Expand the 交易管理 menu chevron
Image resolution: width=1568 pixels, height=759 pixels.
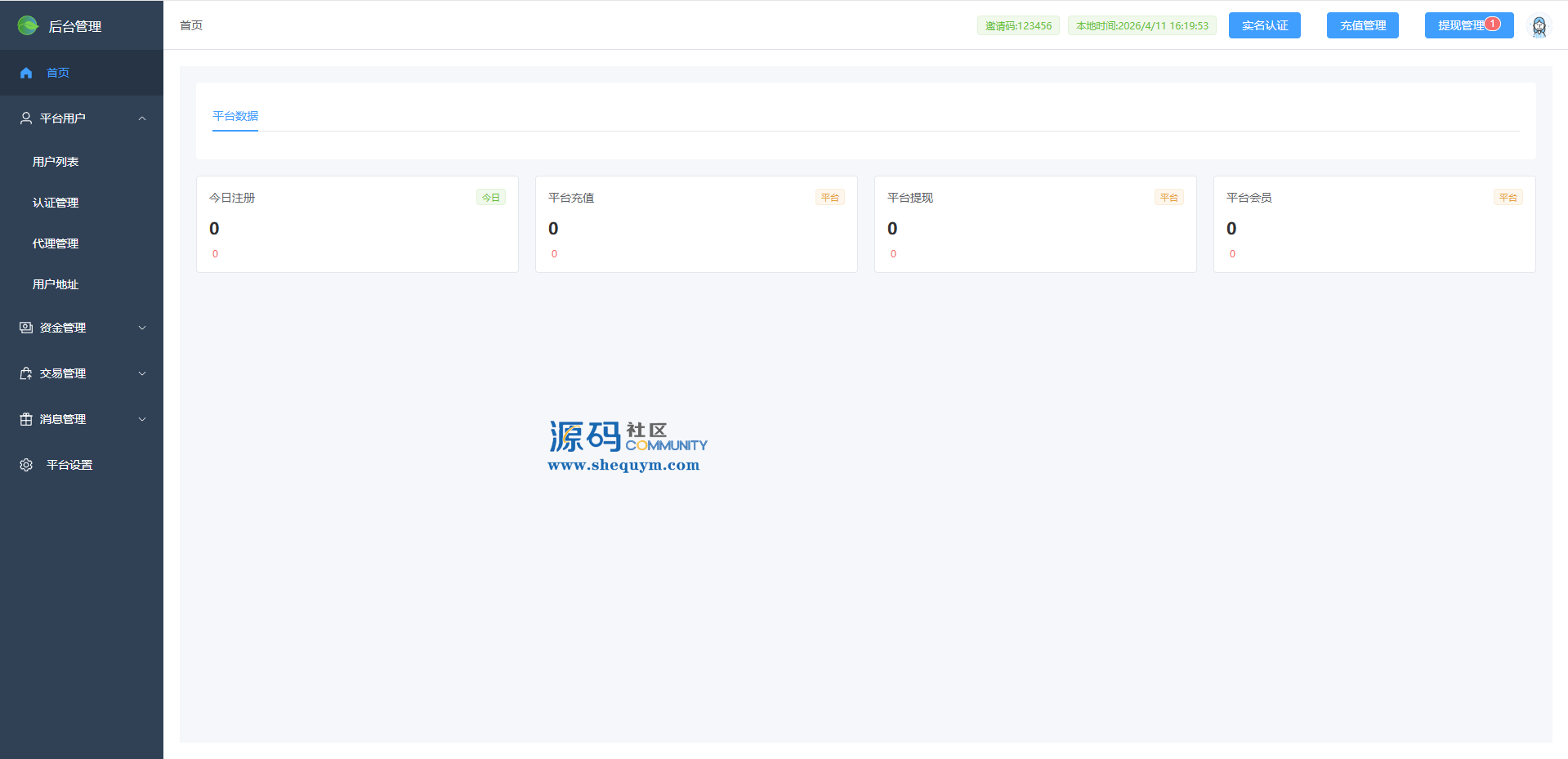142,373
